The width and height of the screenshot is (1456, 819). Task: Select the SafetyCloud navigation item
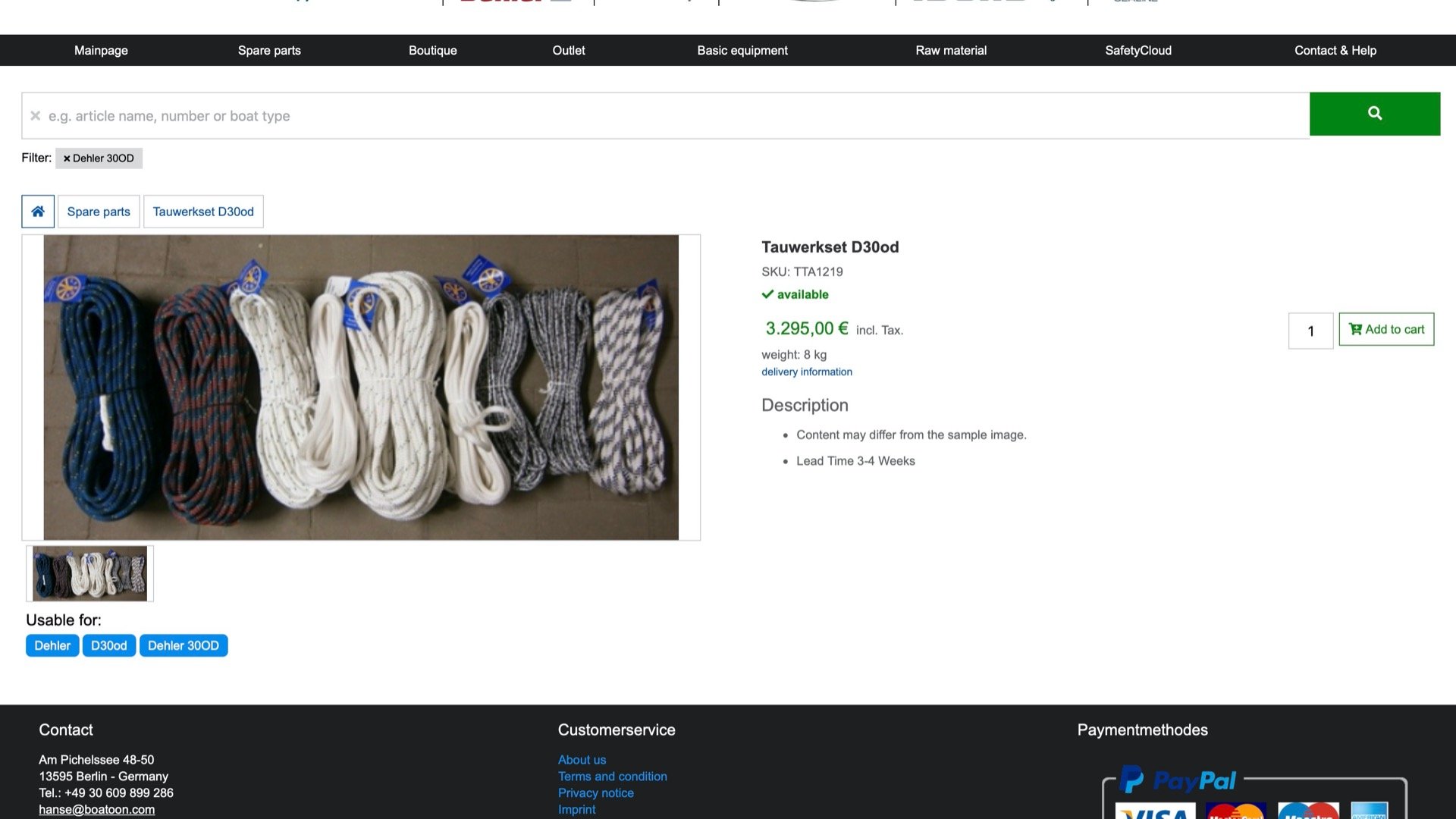coord(1137,50)
